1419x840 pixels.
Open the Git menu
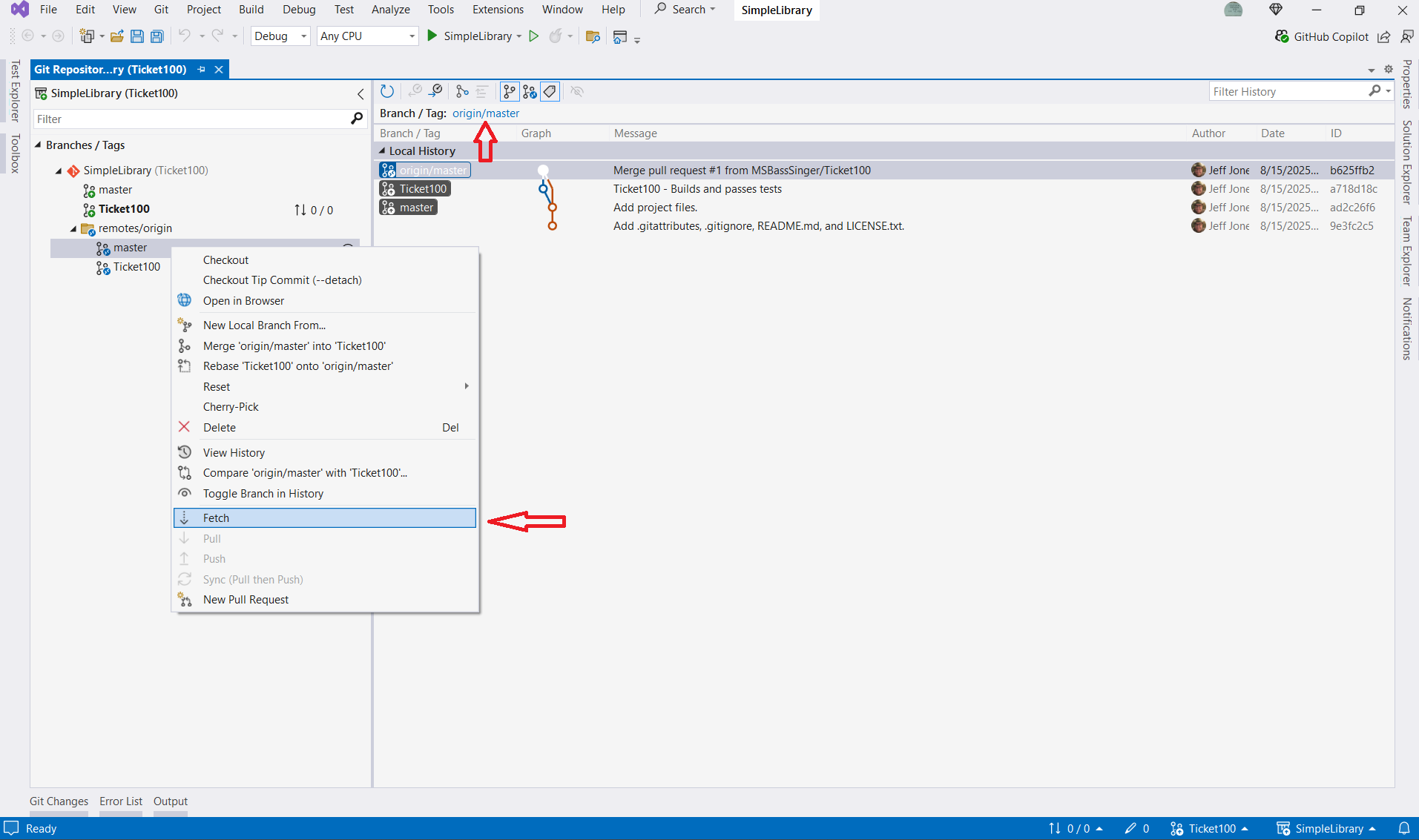click(161, 10)
